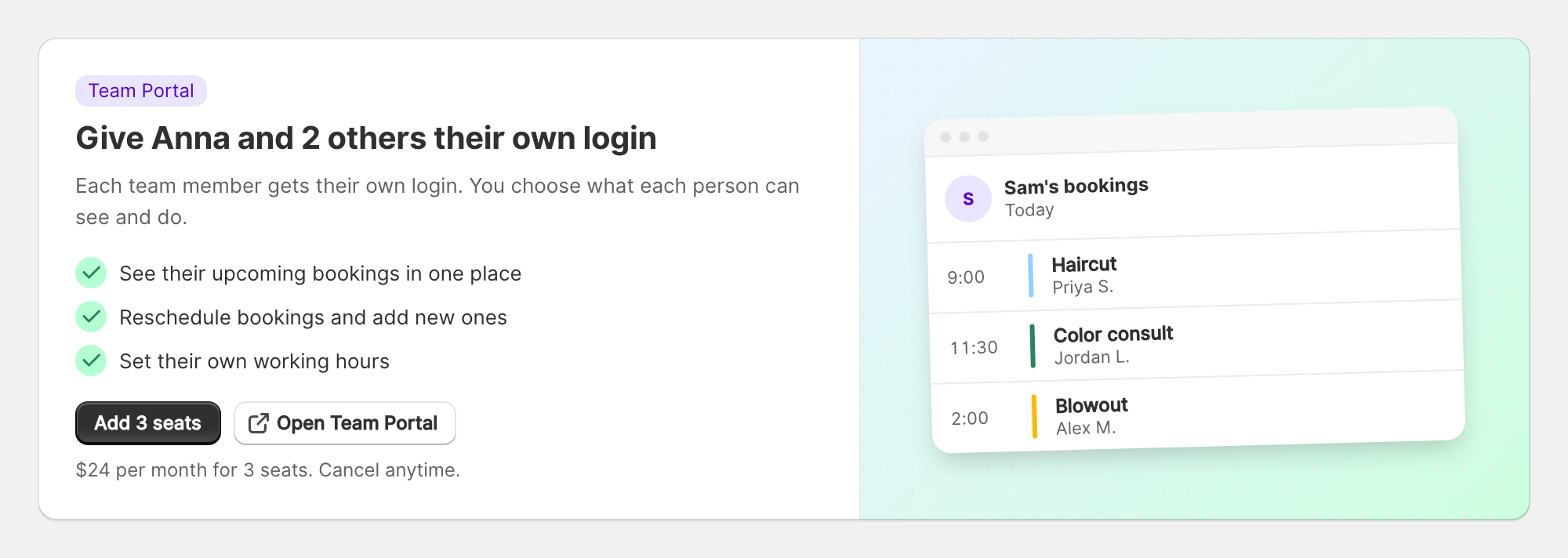Click the checkmark beside Set their own working hours
The height and width of the screenshot is (558, 1568).
(91, 361)
